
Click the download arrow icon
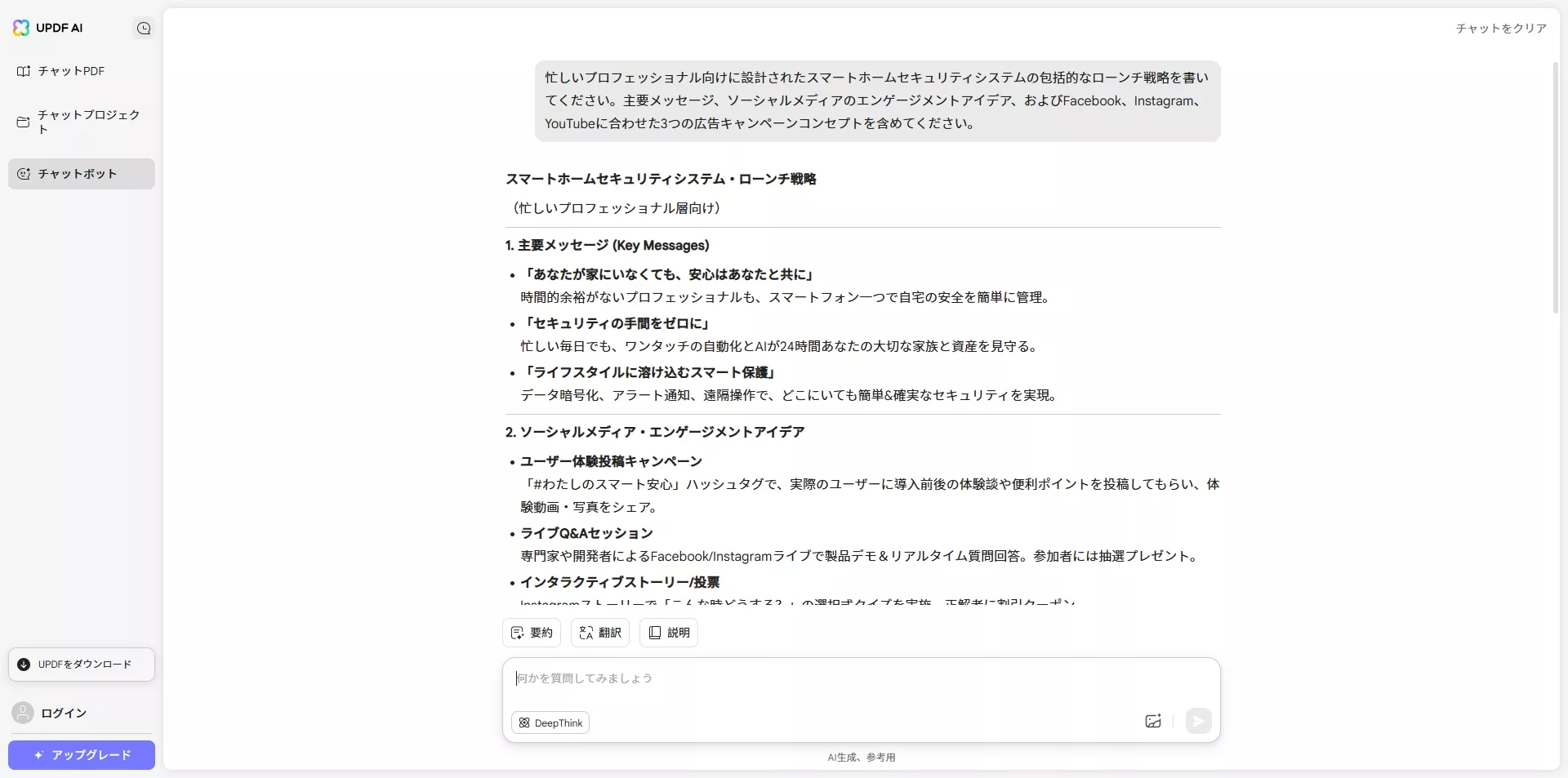tap(24, 665)
